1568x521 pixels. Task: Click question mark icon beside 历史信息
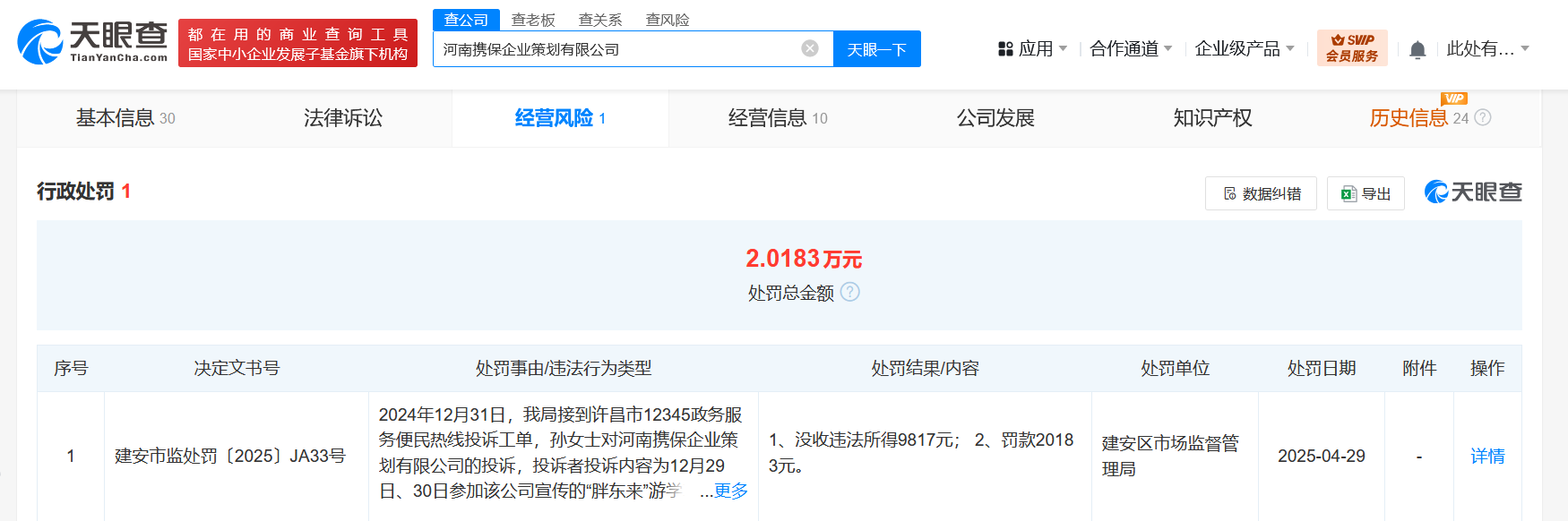pyautogui.click(x=1483, y=117)
